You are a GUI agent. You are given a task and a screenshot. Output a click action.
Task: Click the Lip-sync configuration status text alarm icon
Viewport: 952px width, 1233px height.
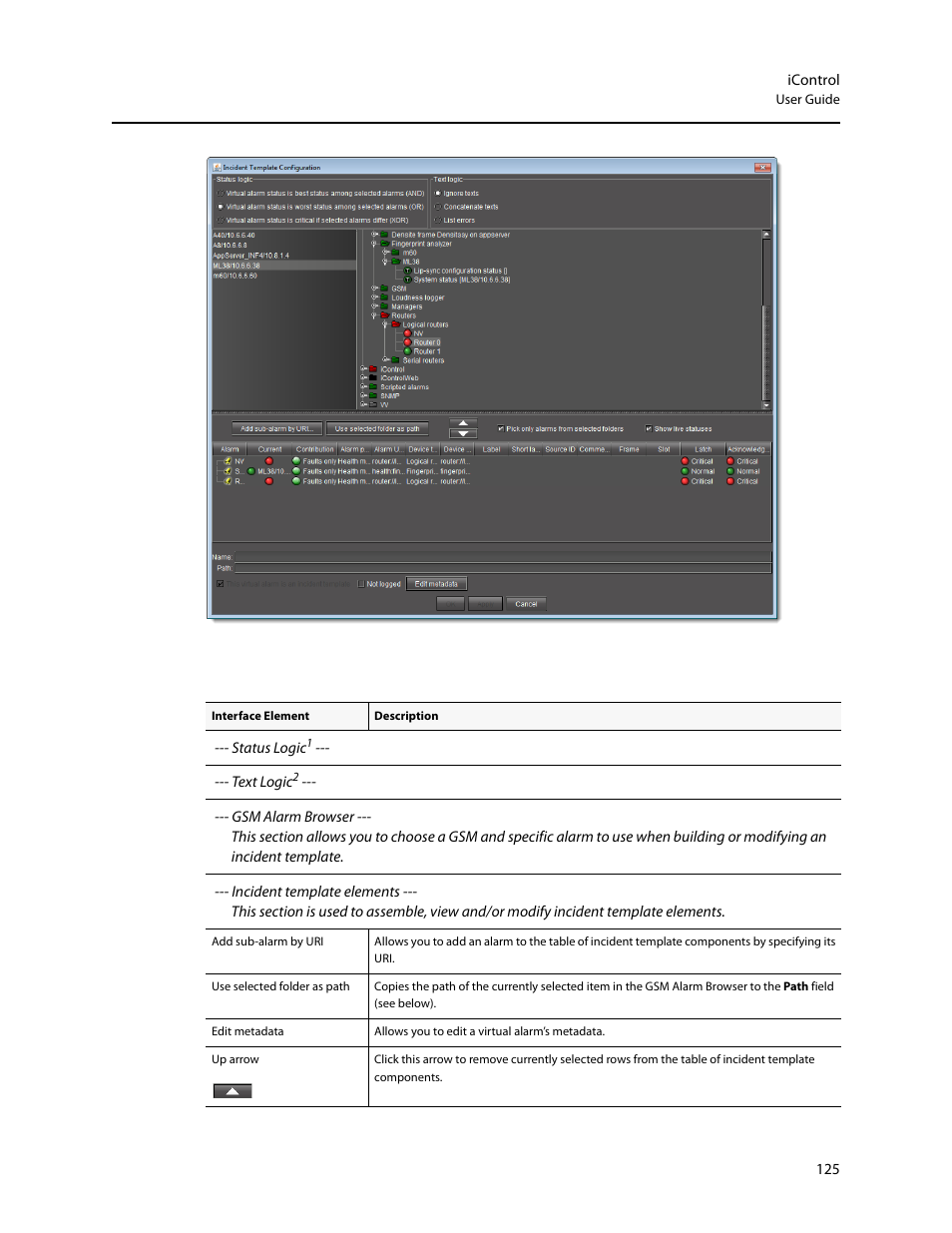(x=407, y=271)
